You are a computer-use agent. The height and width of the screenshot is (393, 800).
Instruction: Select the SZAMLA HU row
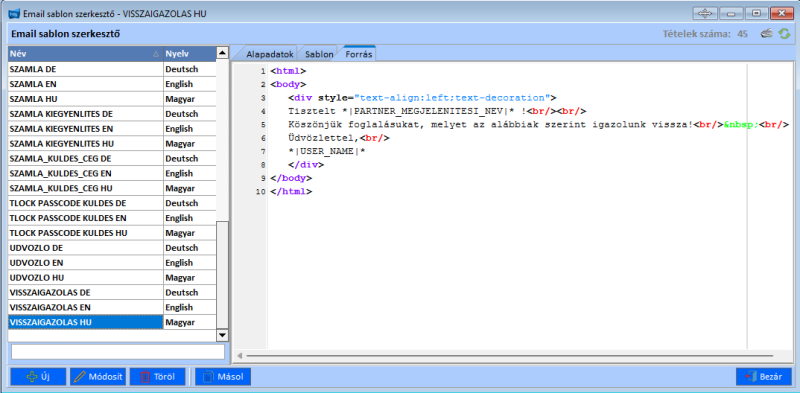[112, 99]
